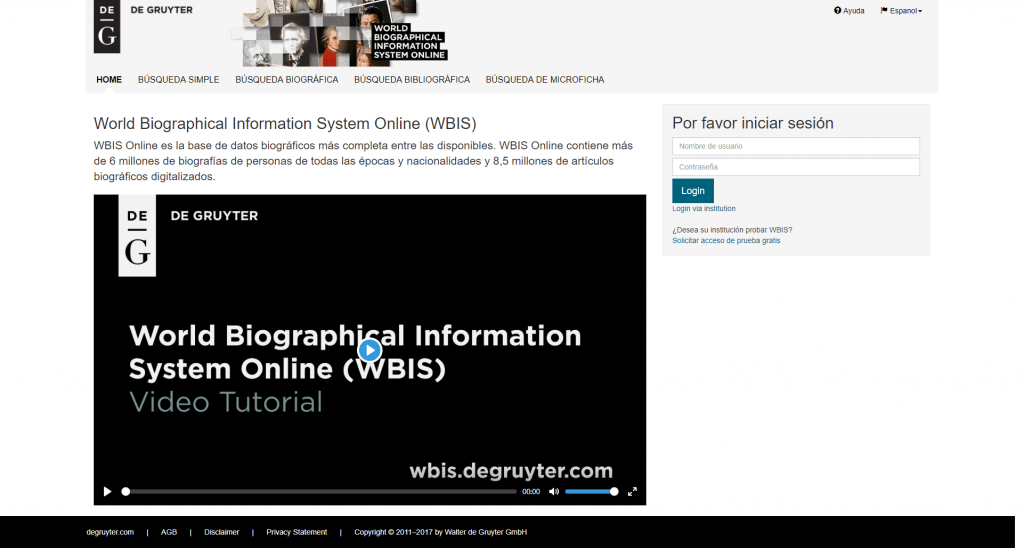This screenshot has height=548, width=1024.
Task: Open the BÚSQUEDA BIOGRÁFICA tab
Action: [x=287, y=80]
